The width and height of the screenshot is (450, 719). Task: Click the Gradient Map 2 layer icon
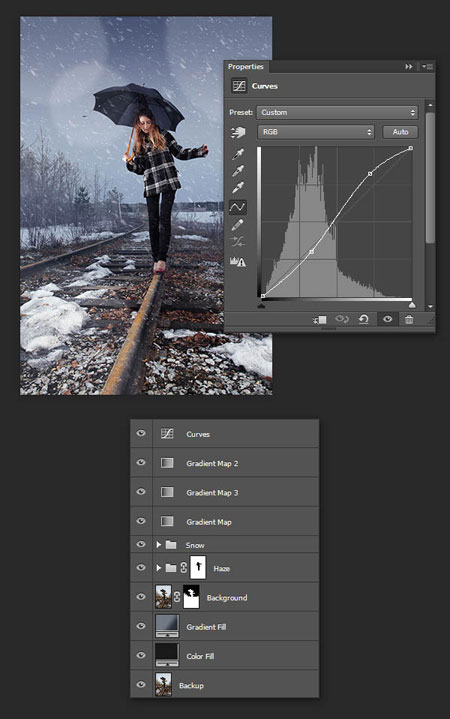point(167,463)
